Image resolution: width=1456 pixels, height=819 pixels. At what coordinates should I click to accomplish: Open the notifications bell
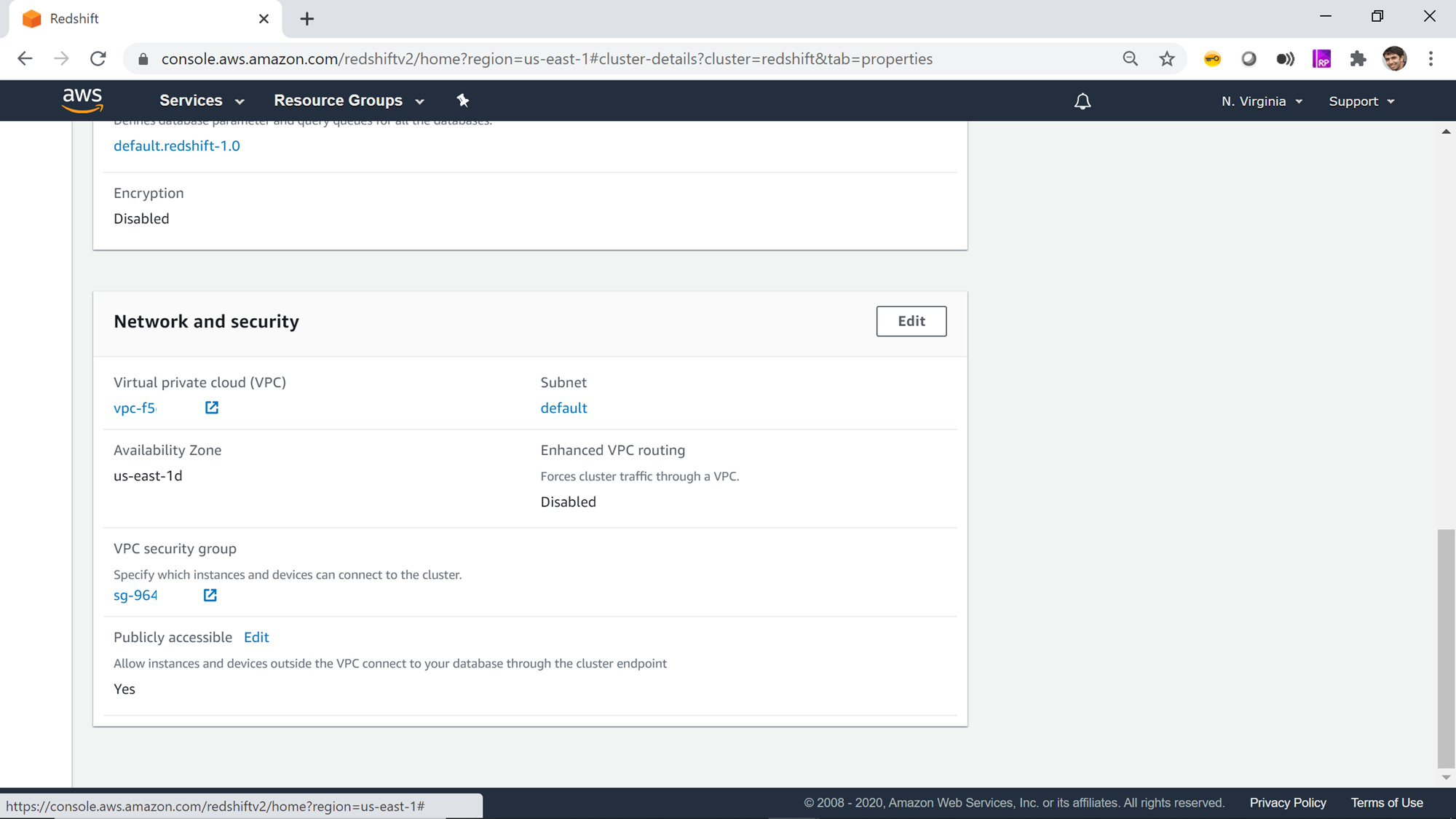point(1083,101)
